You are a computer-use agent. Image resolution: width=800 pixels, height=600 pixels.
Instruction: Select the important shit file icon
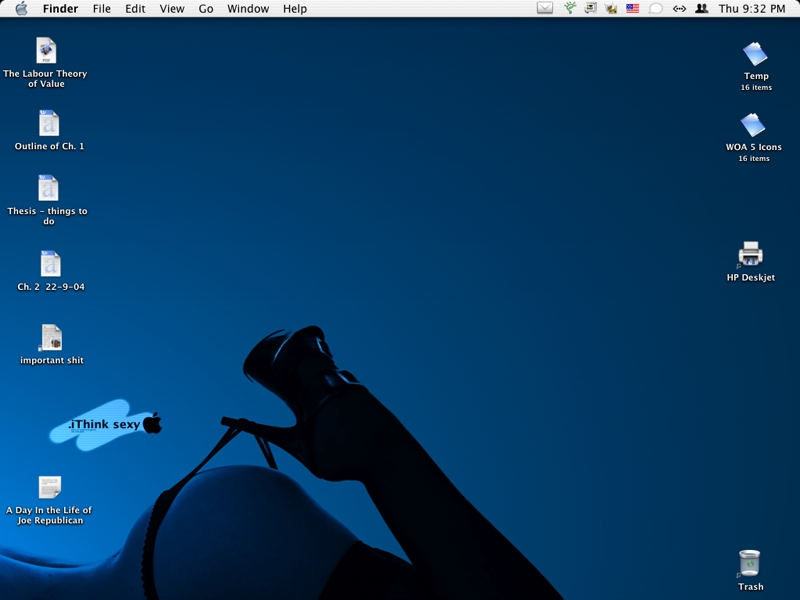pyautogui.click(x=51, y=338)
